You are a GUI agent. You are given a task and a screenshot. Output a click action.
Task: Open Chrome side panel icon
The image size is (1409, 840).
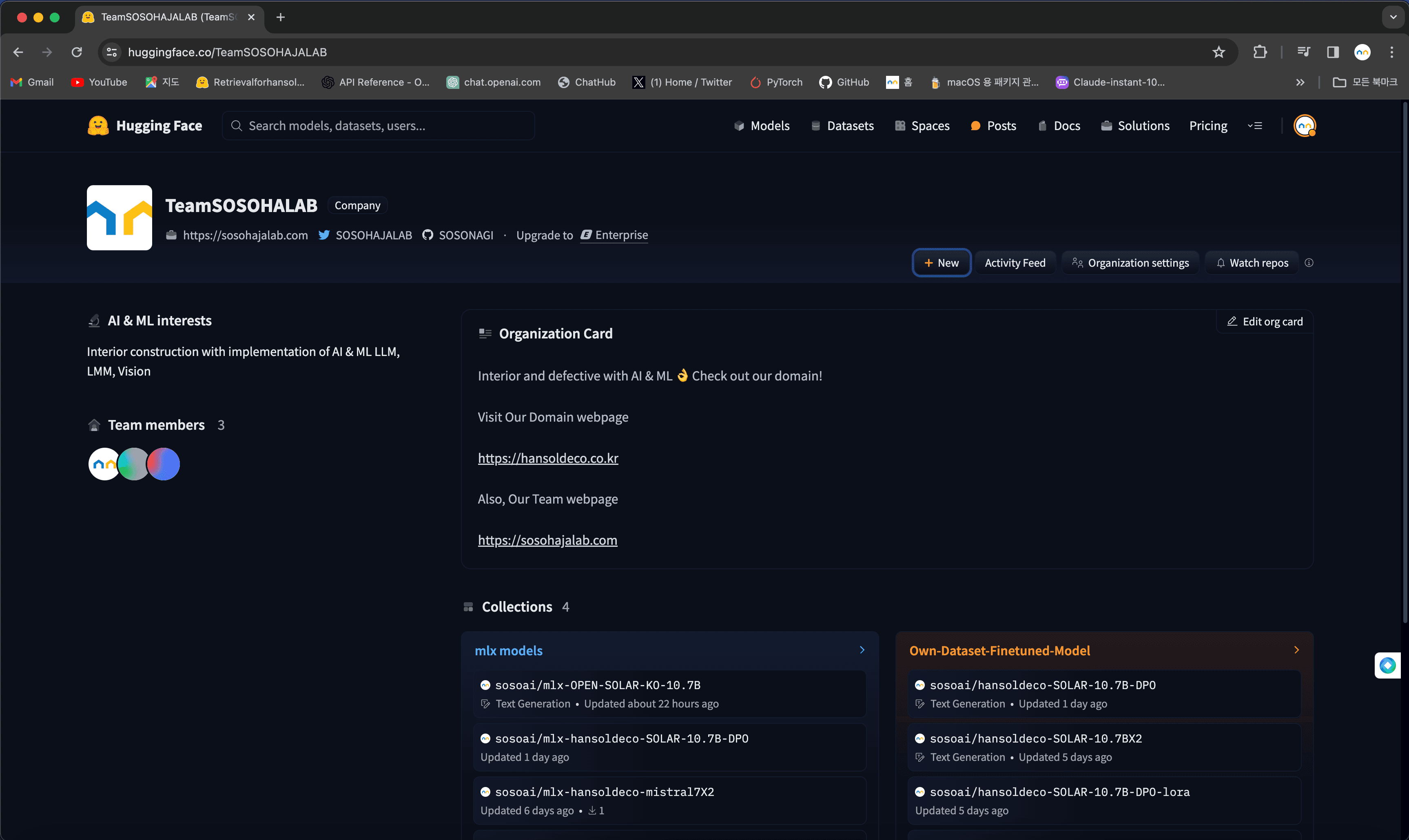point(1333,52)
